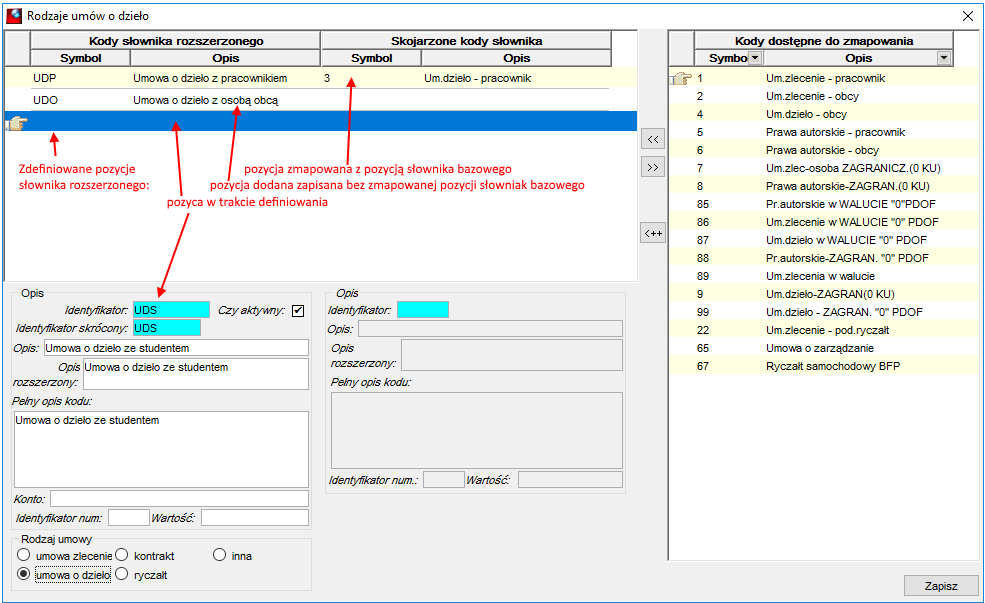Select 'Um.zlecenie - pracownik' in available codes
The image size is (985, 603).
point(824,79)
